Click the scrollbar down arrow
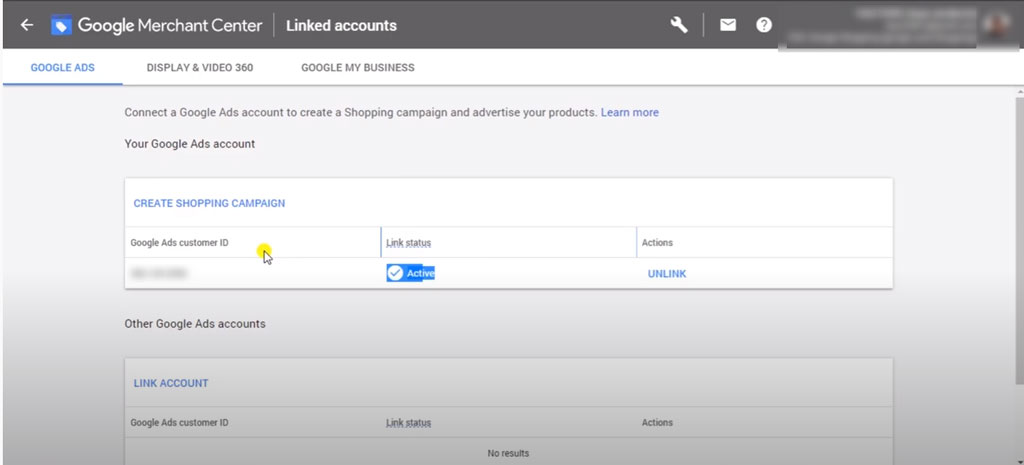 click(x=1019, y=460)
